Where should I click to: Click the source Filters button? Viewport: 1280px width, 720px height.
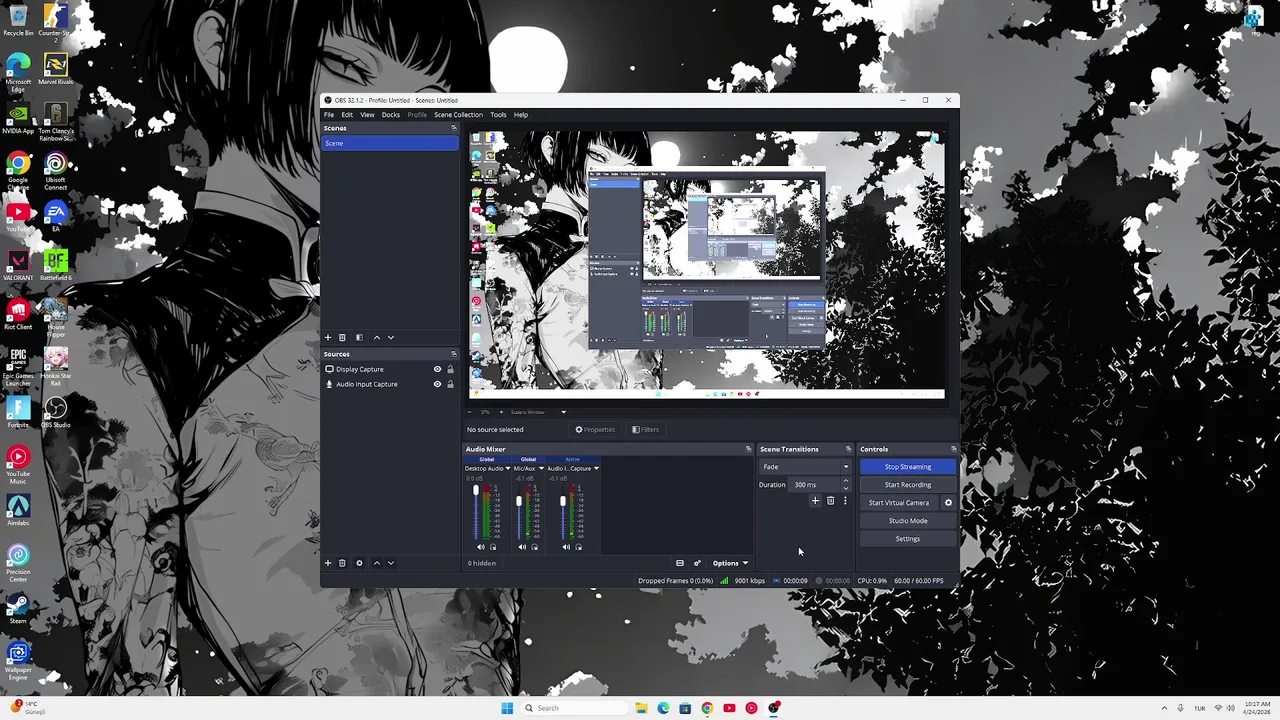point(646,430)
